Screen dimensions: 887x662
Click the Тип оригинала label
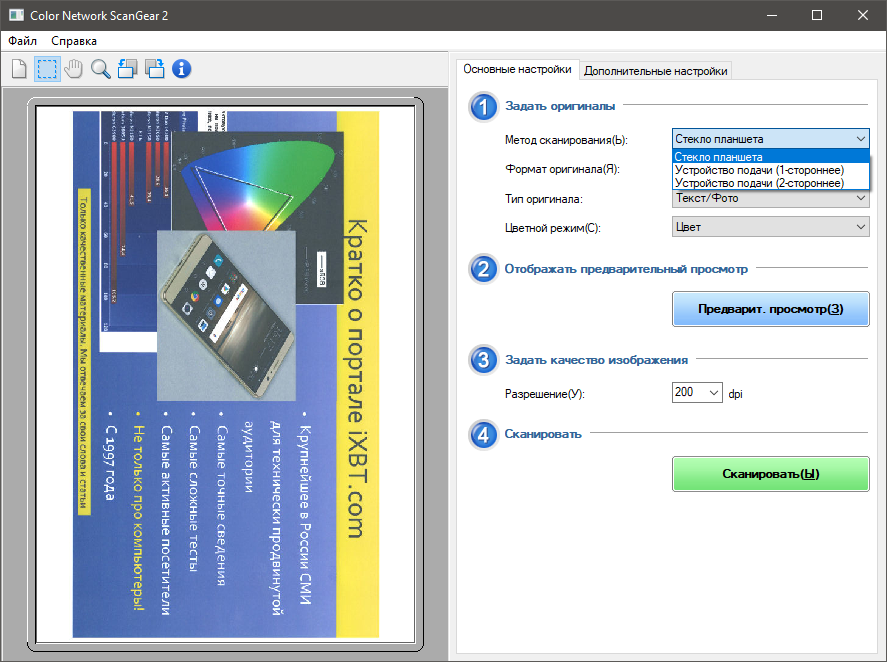(x=544, y=199)
